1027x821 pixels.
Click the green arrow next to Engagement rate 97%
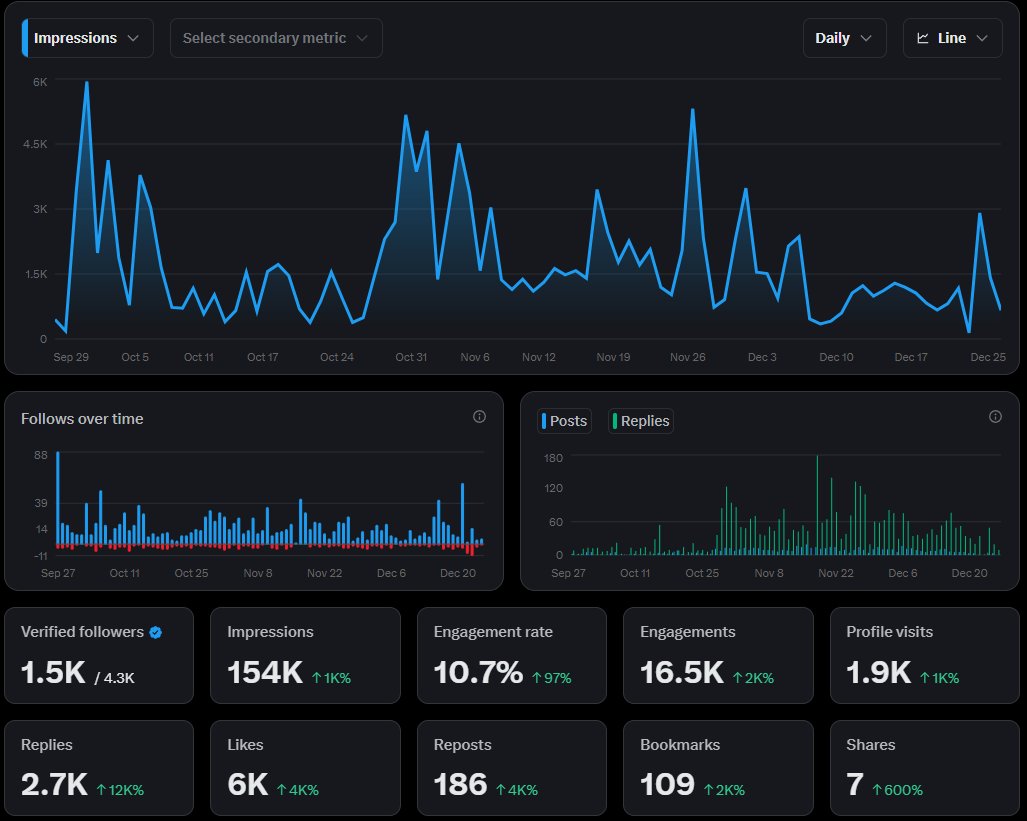tap(536, 678)
